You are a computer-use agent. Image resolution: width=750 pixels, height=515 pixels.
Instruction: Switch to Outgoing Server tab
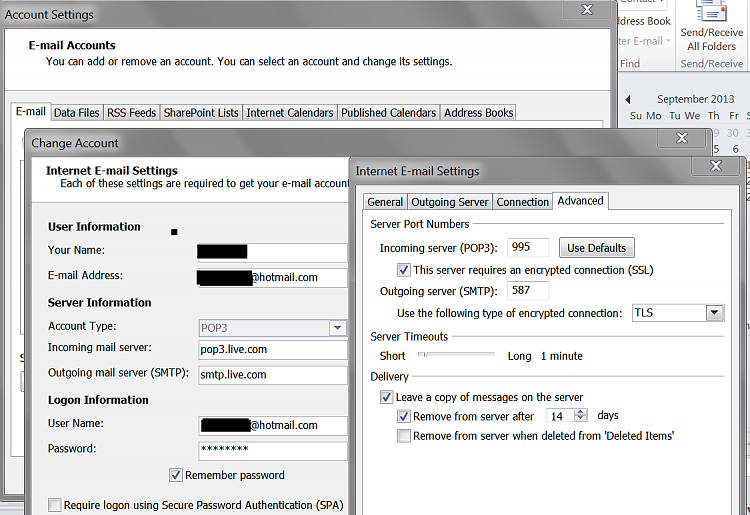(x=450, y=202)
